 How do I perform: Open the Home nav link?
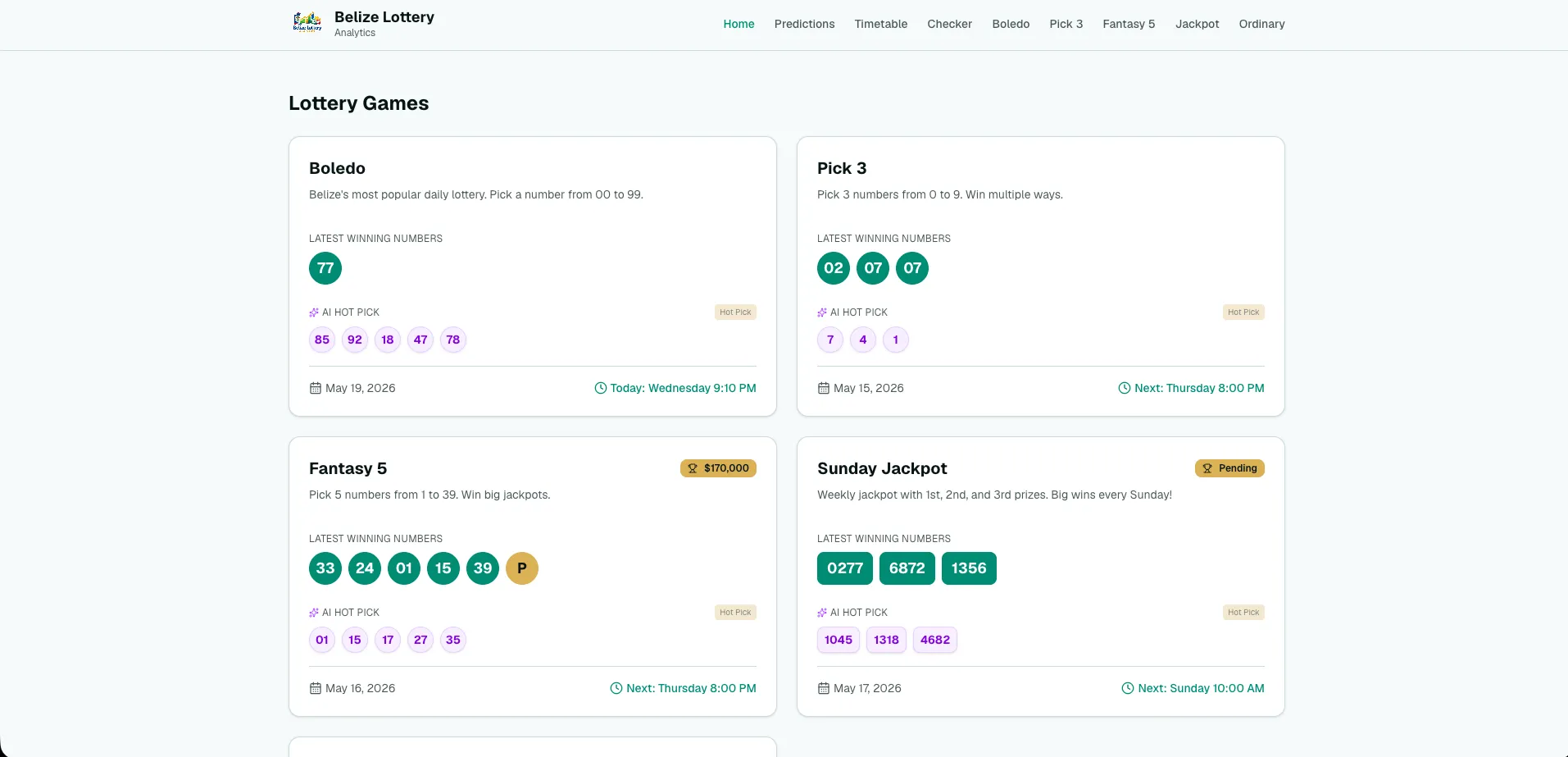point(739,24)
